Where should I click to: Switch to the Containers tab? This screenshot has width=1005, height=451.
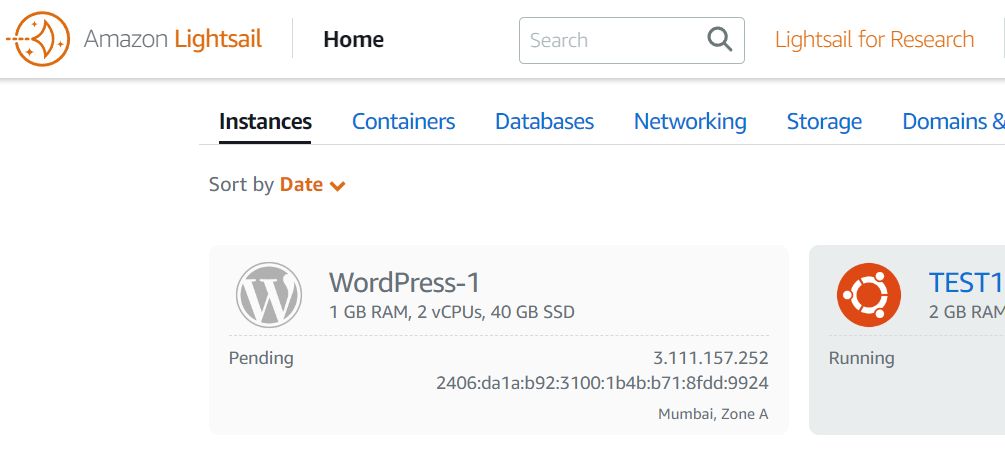[403, 122]
